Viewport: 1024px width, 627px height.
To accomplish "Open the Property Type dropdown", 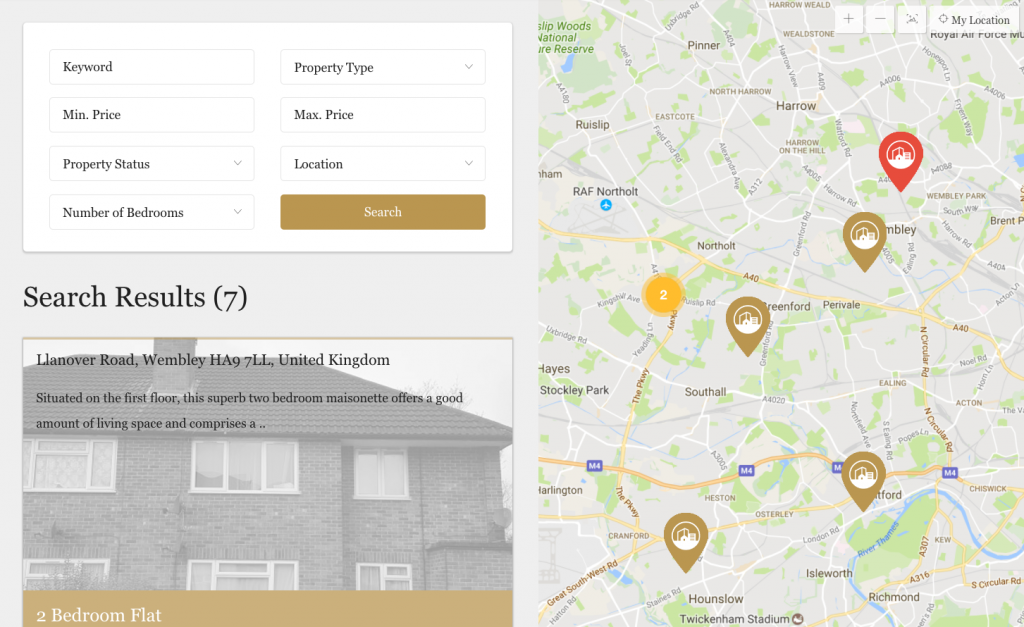I will 383,67.
